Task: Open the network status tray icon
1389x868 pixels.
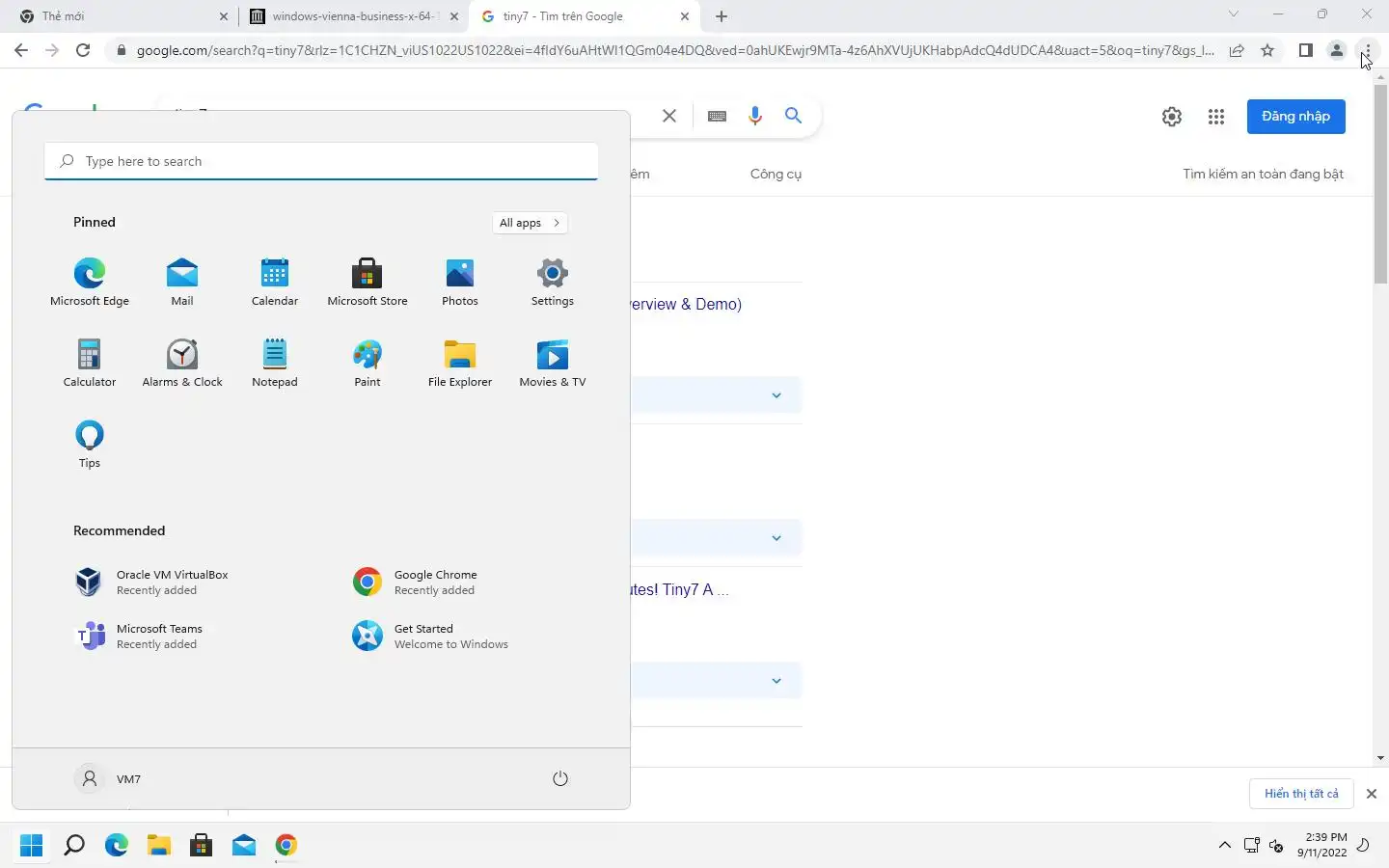Action: 1251,845
